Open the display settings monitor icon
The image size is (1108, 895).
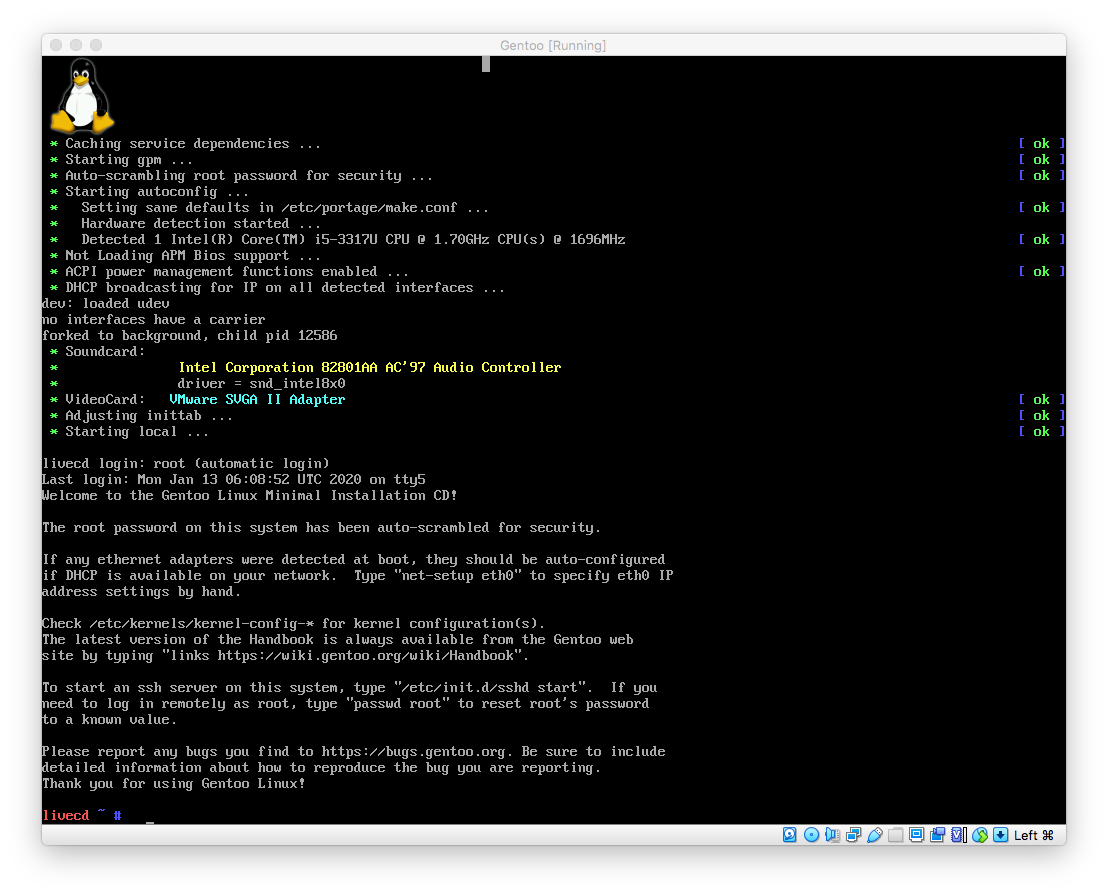point(917,835)
